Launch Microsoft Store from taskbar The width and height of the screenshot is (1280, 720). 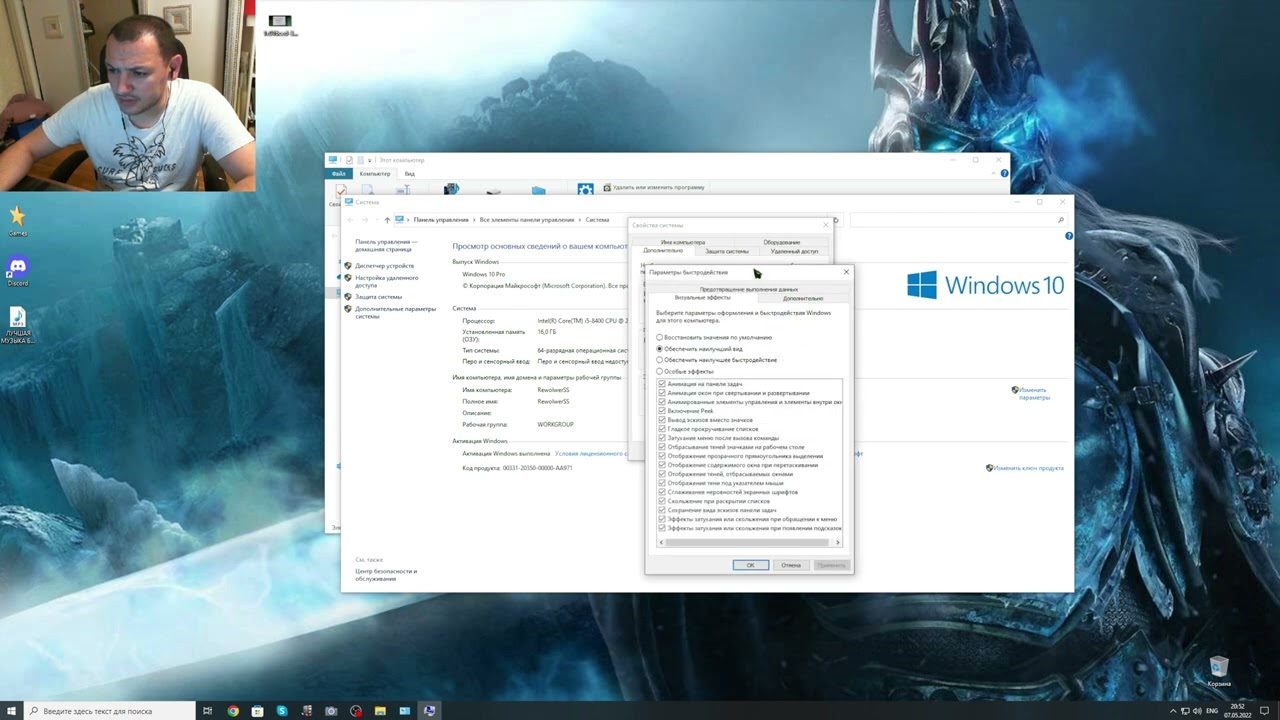click(257, 711)
